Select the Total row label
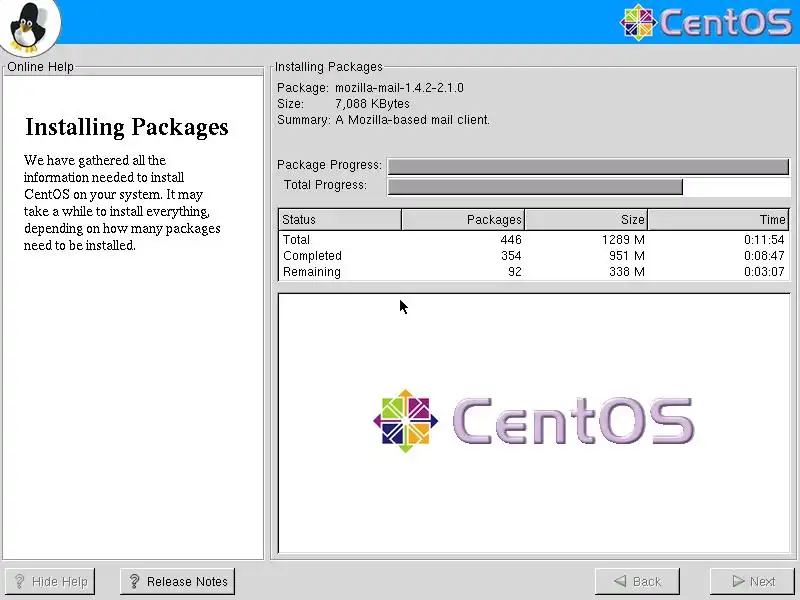This screenshot has width=800, height=600. pyautogui.click(x=296, y=239)
